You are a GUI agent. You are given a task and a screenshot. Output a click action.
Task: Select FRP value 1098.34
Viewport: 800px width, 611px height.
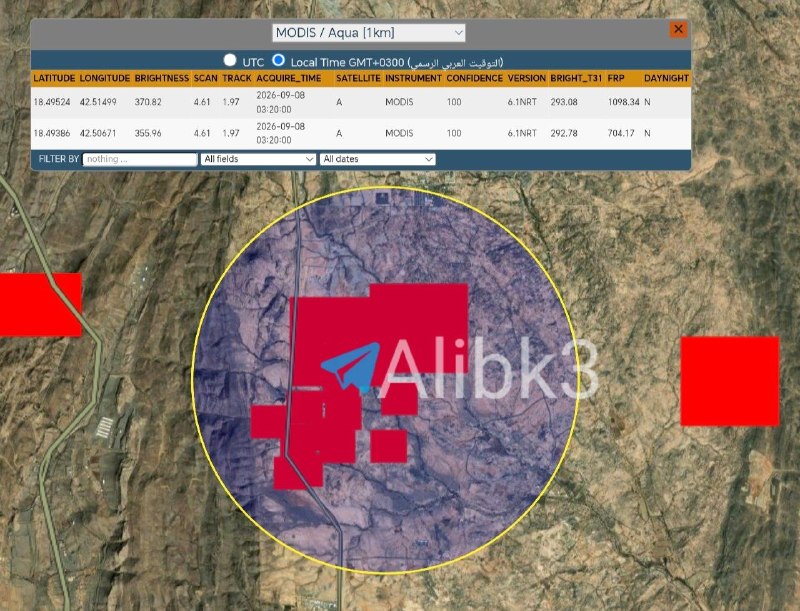(x=623, y=102)
